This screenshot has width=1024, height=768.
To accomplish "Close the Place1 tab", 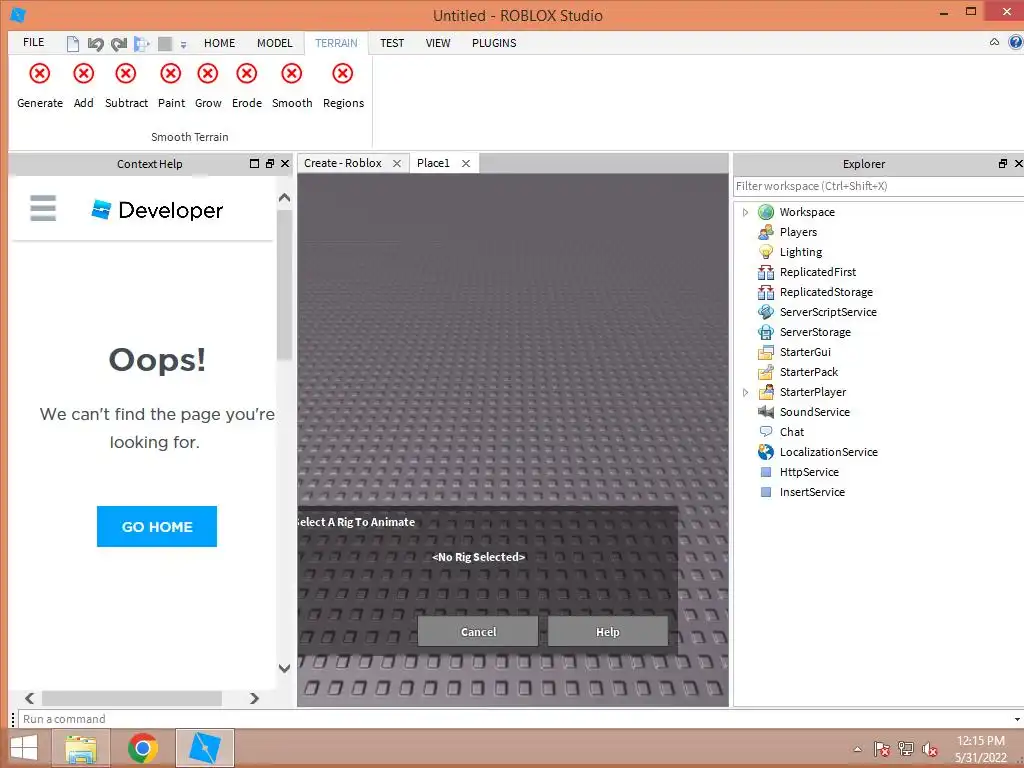I will [x=466, y=164].
